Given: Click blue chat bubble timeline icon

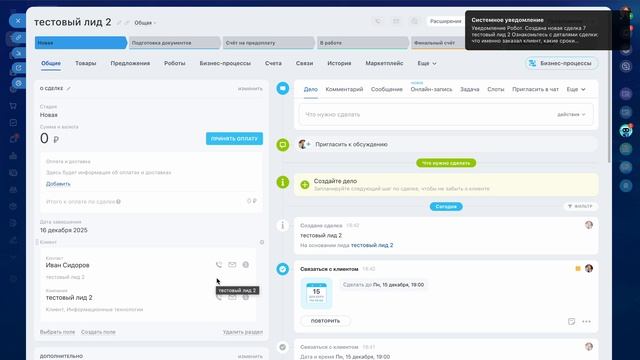Looking at the screenshot, I should (x=282, y=88).
